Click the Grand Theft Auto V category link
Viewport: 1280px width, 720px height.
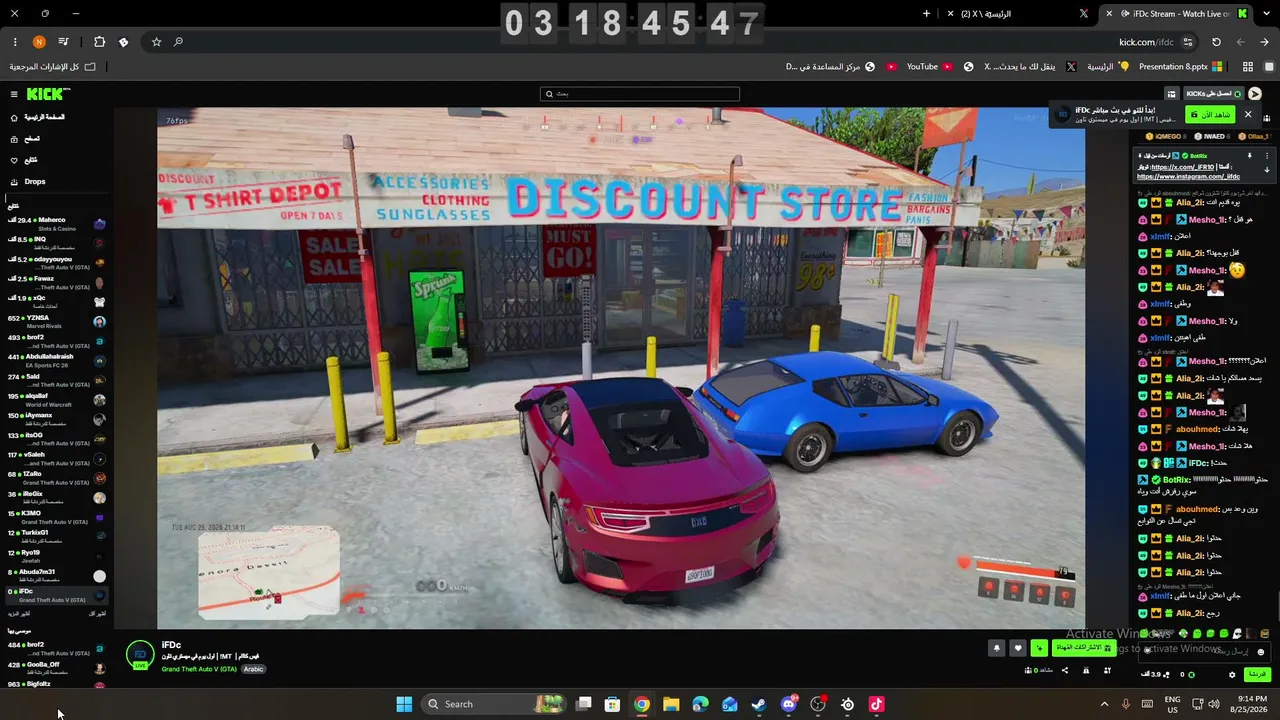click(x=199, y=669)
